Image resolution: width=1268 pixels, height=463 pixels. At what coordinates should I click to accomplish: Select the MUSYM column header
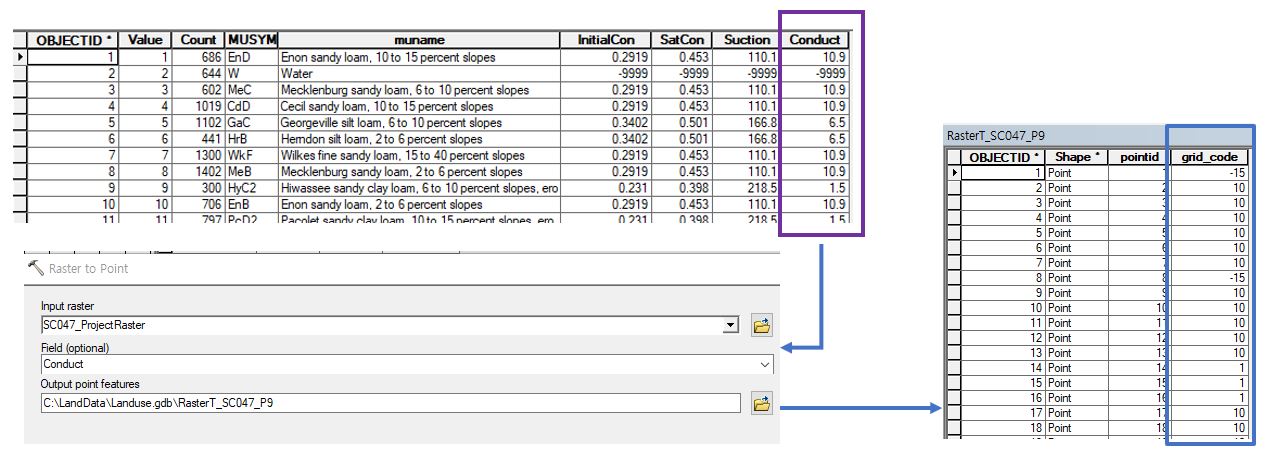[252, 40]
